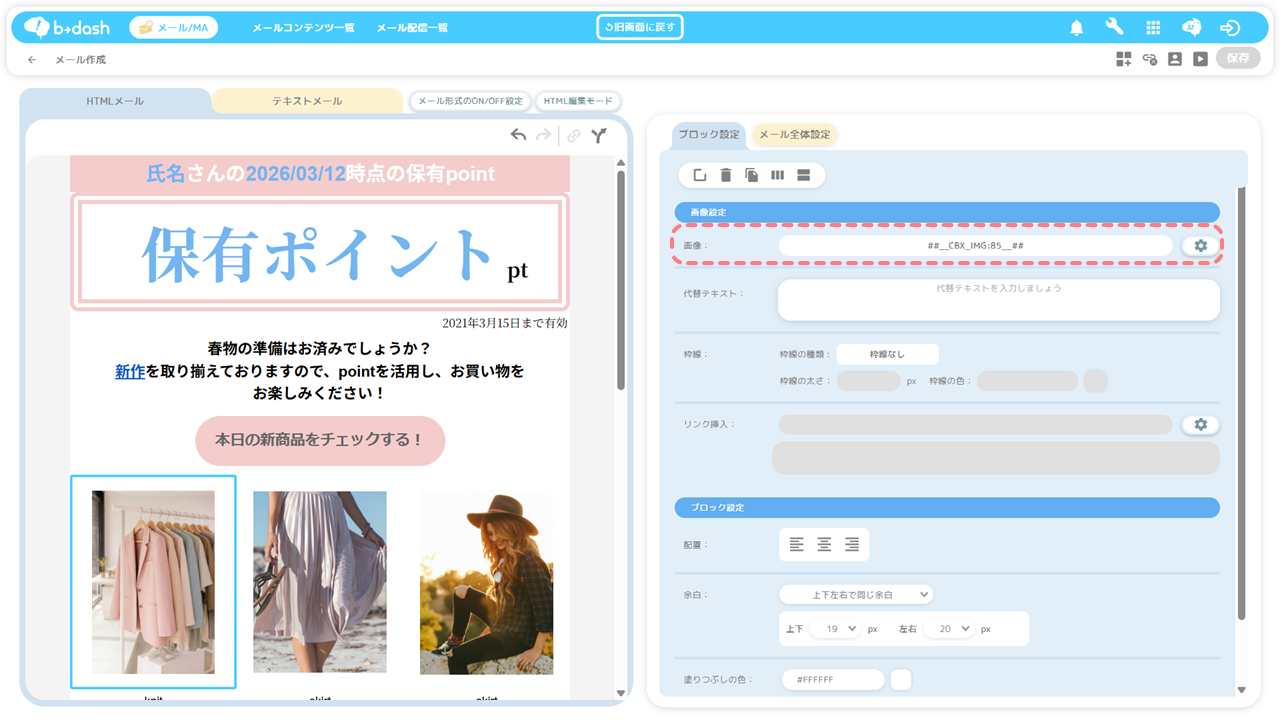The height and width of the screenshot is (720, 1280).
Task: Select left alignment for 配置
Action: pyautogui.click(x=797, y=545)
